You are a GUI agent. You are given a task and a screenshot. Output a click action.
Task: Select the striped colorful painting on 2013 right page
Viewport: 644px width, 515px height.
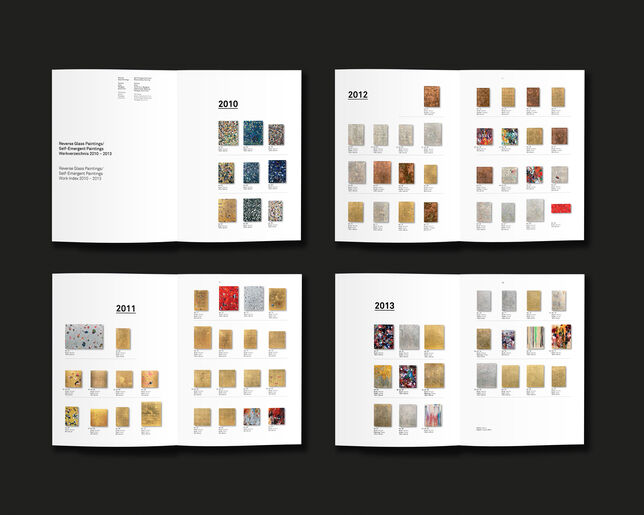click(534, 337)
